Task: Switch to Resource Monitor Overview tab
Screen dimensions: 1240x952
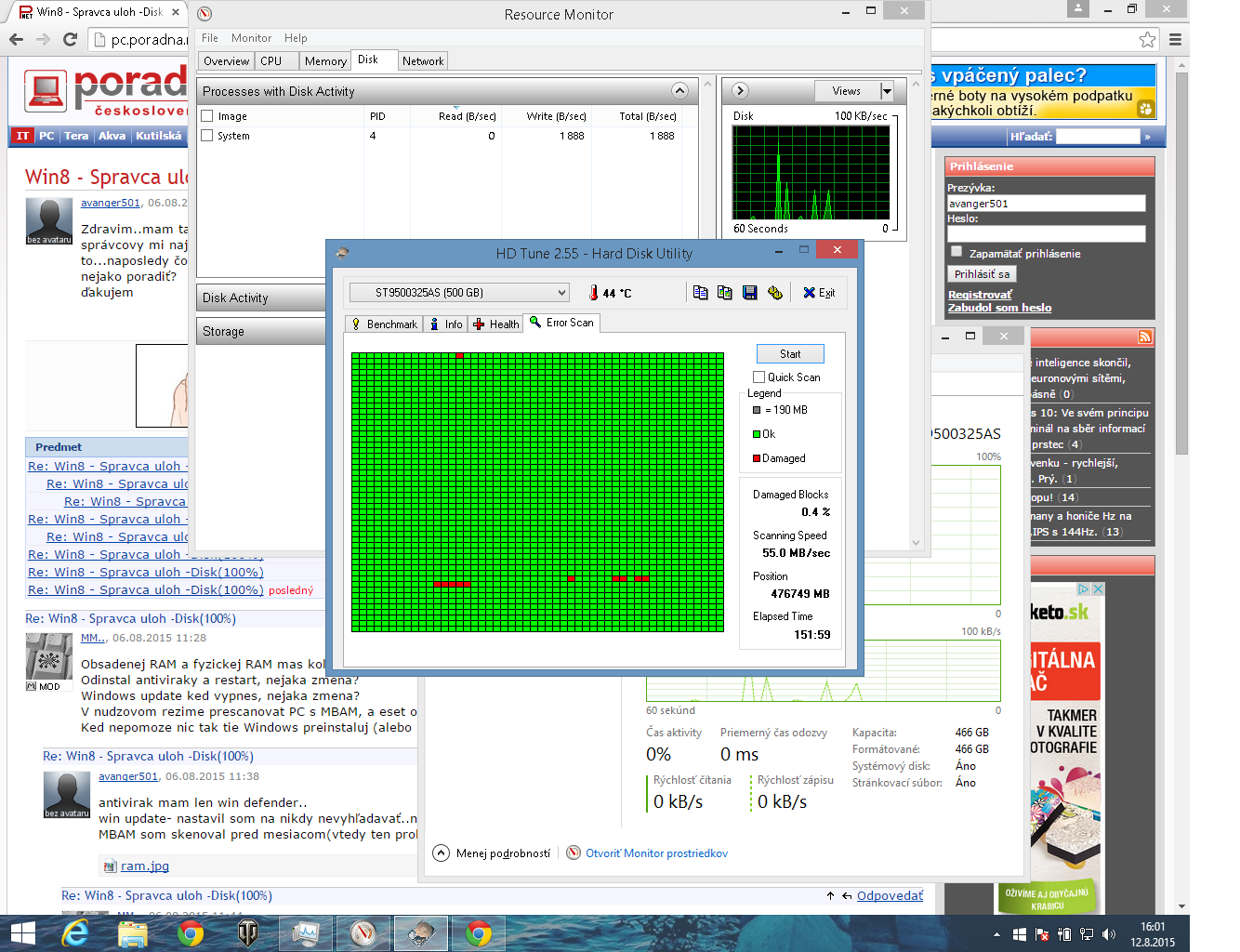Action: (227, 61)
